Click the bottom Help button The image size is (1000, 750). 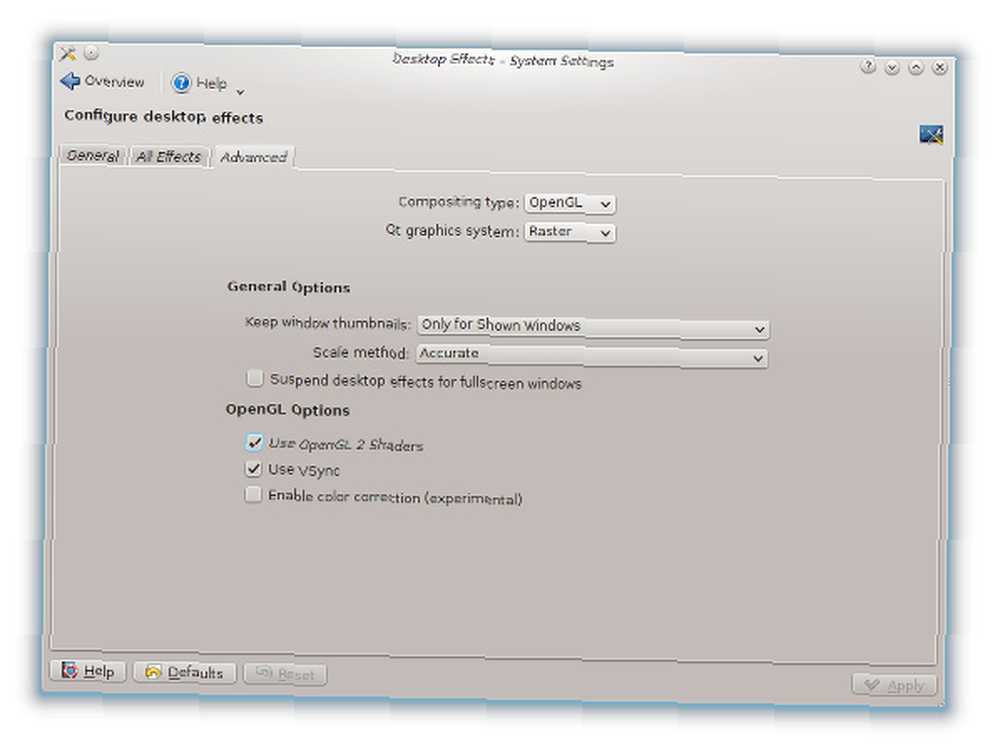point(88,671)
